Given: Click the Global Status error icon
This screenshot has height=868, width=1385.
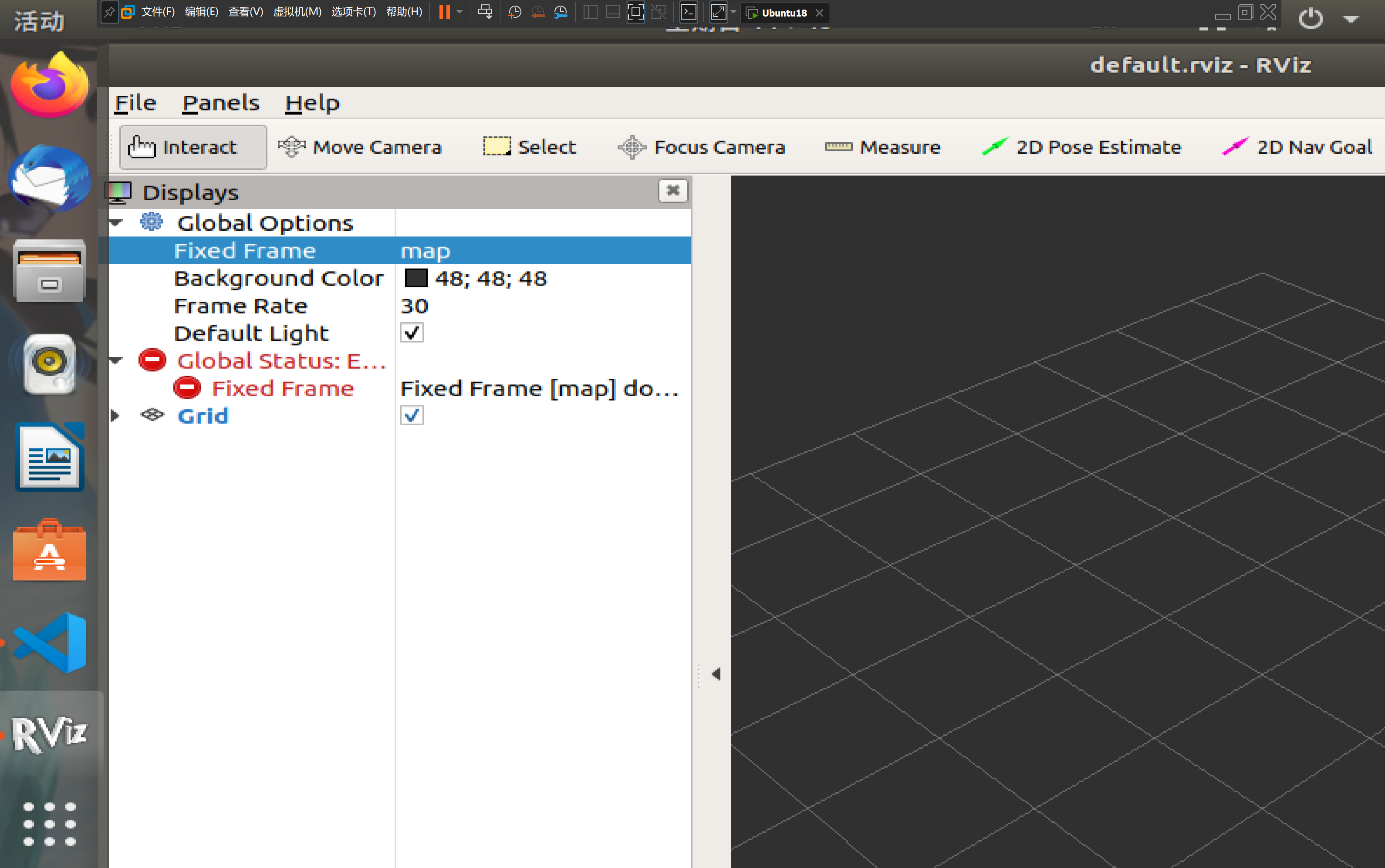Looking at the screenshot, I should pyautogui.click(x=152, y=360).
